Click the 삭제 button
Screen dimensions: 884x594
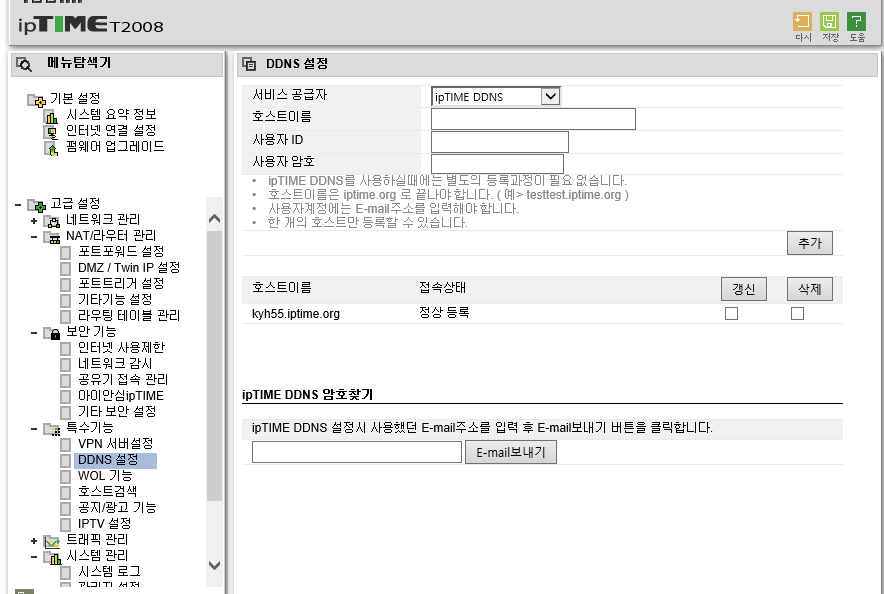[810, 289]
